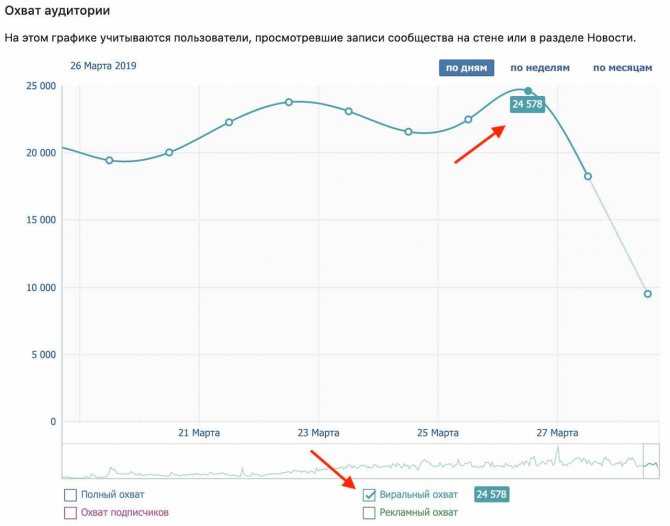Enable the Рекламный охват checkbox
The width and height of the screenshot is (670, 526).
point(369,512)
